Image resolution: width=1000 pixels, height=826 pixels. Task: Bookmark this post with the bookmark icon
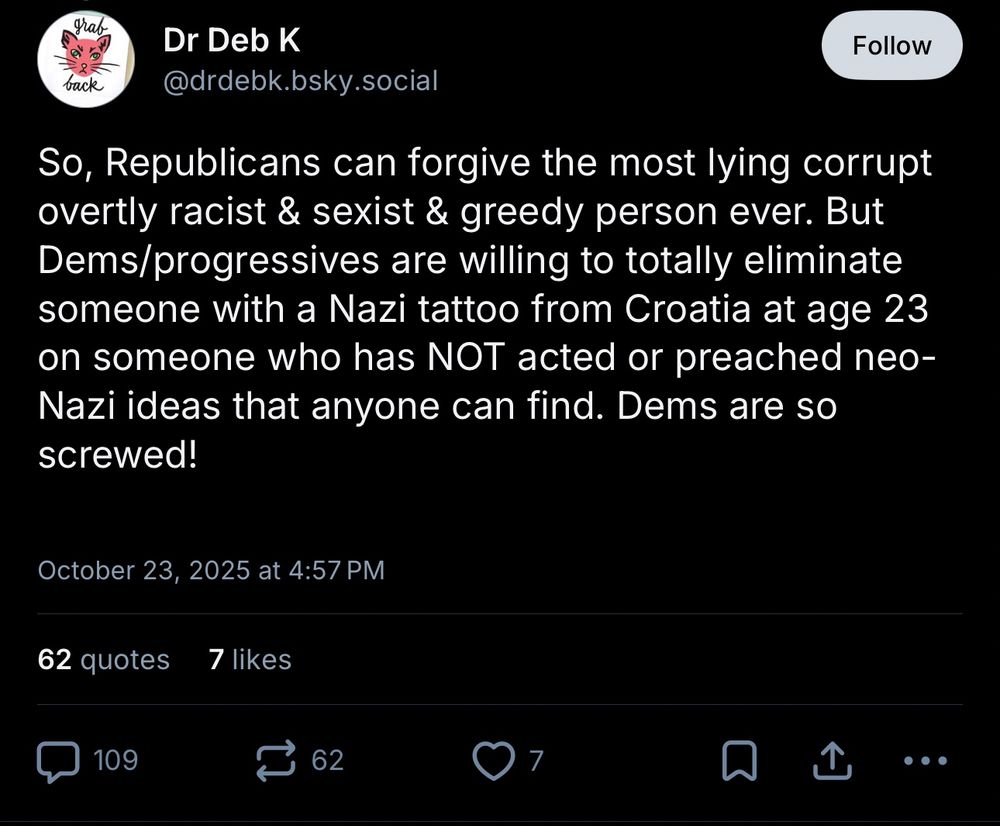(738, 760)
